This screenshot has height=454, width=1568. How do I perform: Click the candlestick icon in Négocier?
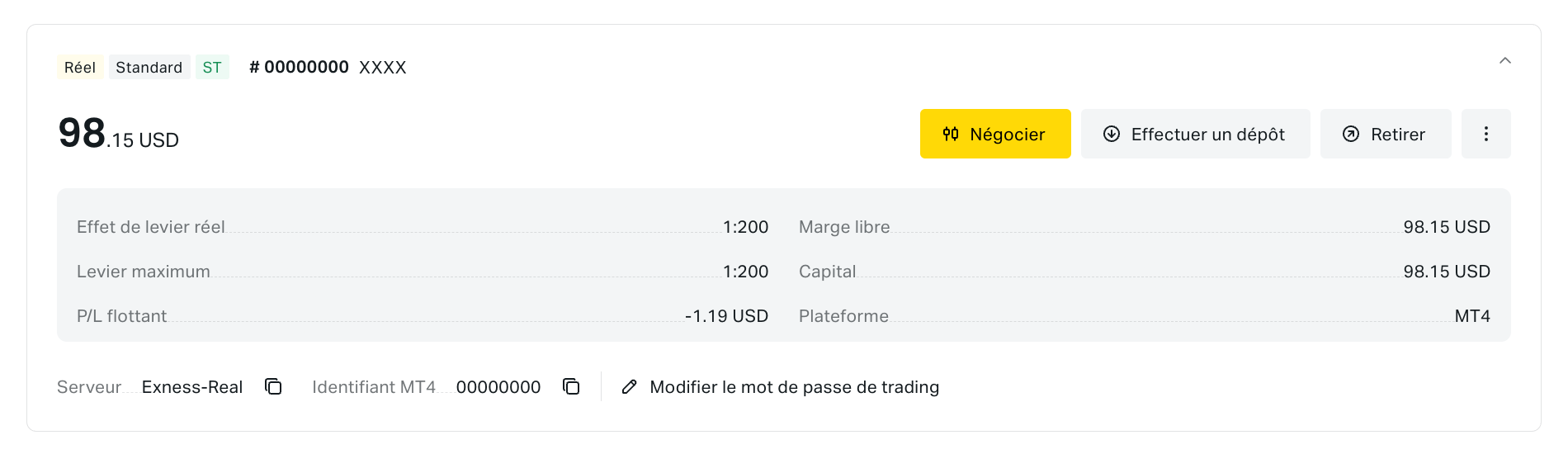point(951,134)
